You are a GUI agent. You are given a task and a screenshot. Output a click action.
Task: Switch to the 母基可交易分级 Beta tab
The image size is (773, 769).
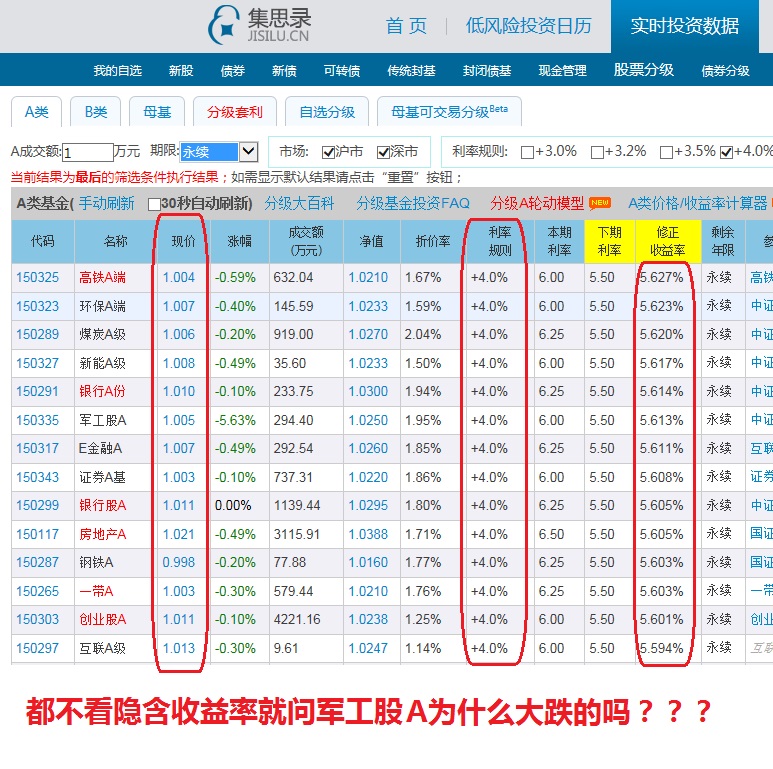[x=449, y=112]
